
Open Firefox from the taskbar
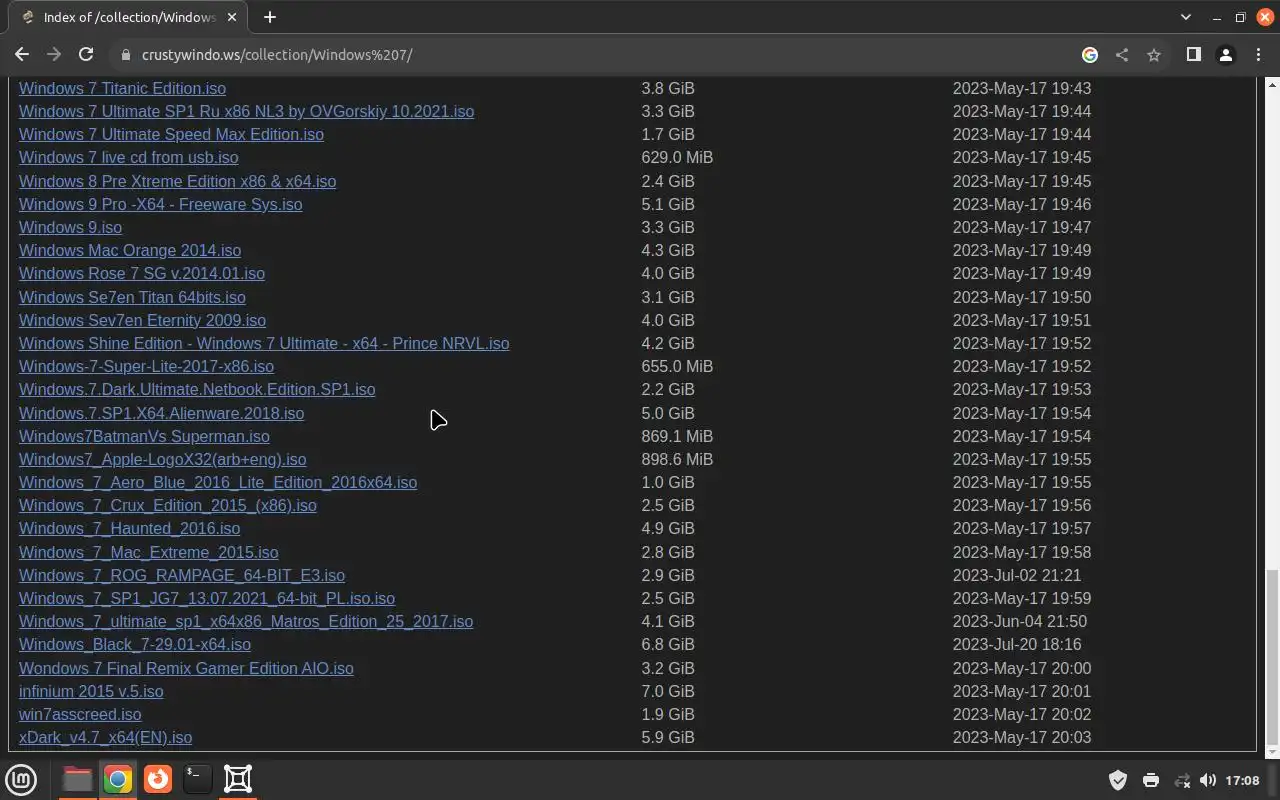[157, 779]
